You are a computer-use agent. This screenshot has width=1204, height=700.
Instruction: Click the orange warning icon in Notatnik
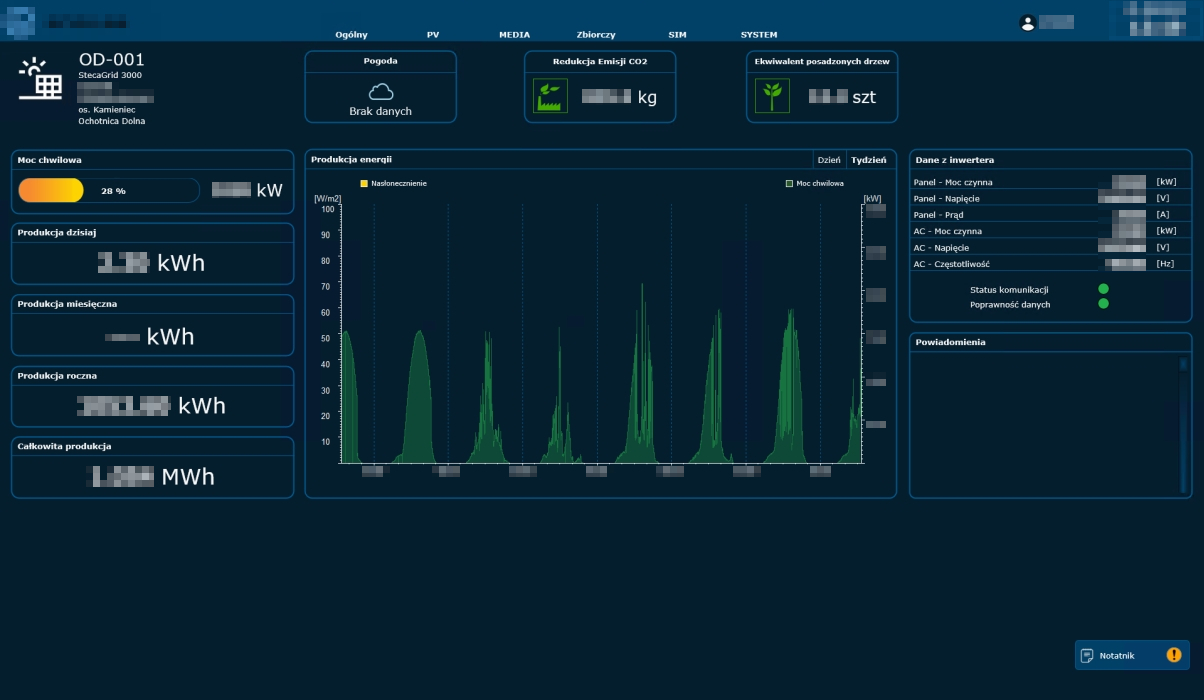[x=1173, y=656]
